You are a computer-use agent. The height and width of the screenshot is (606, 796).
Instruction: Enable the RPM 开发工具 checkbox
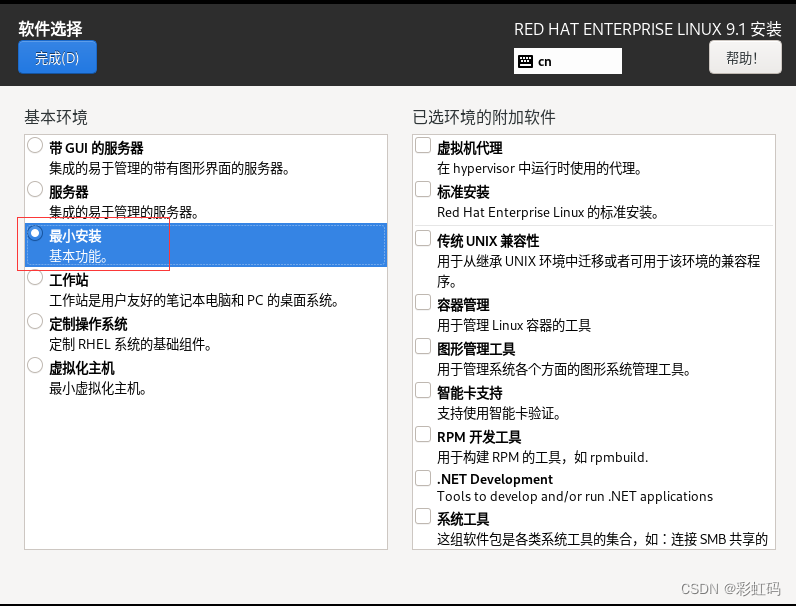423,435
